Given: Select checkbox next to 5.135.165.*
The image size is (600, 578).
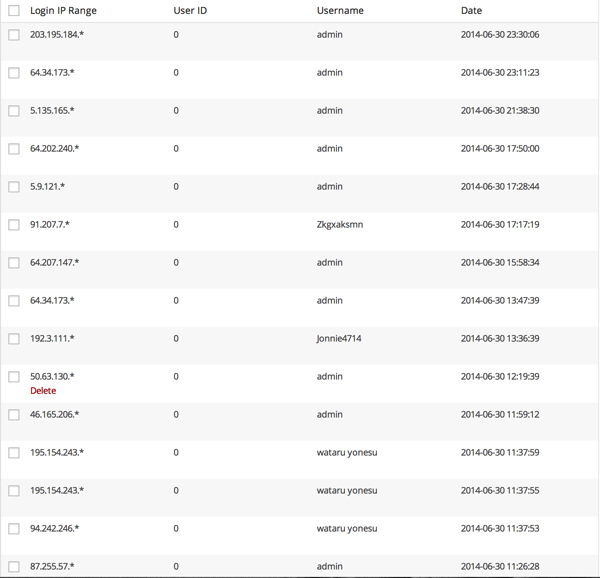Looking at the screenshot, I should point(14,111).
